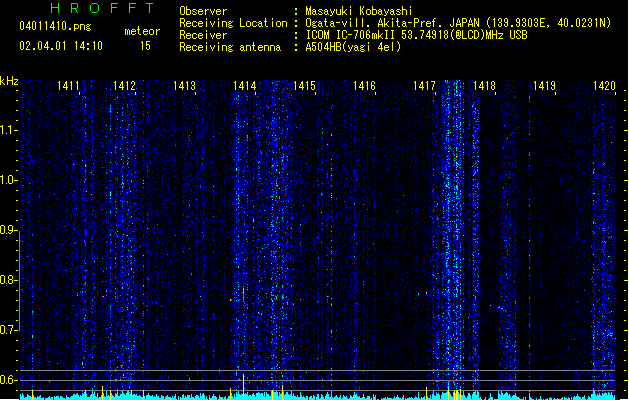
Task: Click the 0.6 kHz axis label
Action: [x=9, y=380]
